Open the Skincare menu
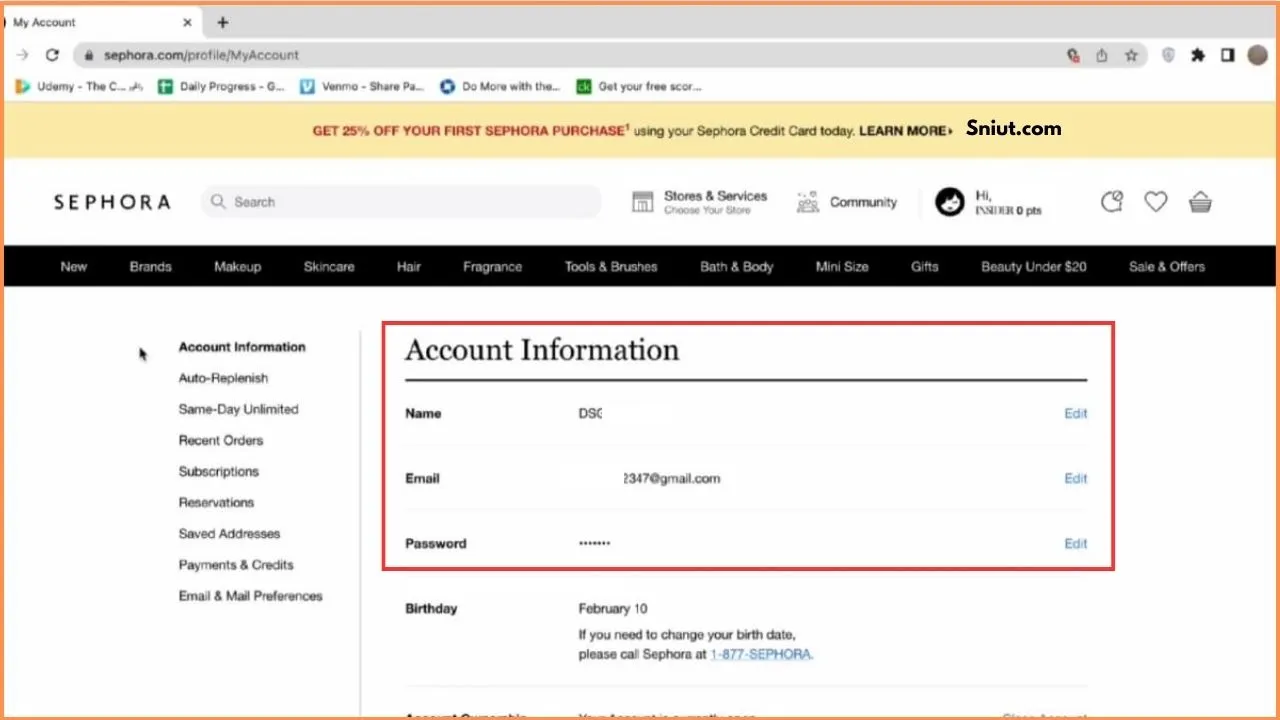This screenshot has width=1280, height=720. pyautogui.click(x=329, y=266)
